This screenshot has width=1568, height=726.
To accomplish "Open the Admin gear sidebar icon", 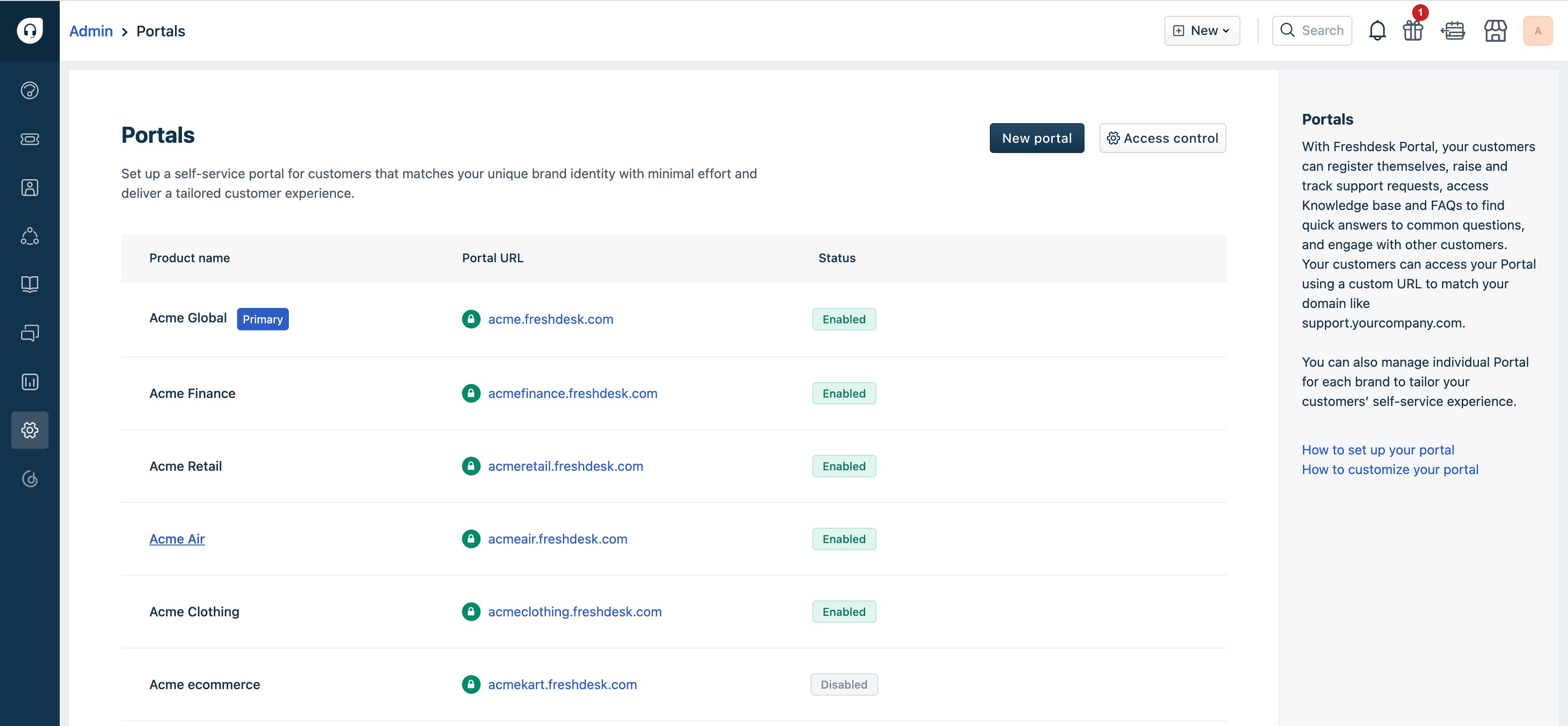I will [x=30, y=430].
